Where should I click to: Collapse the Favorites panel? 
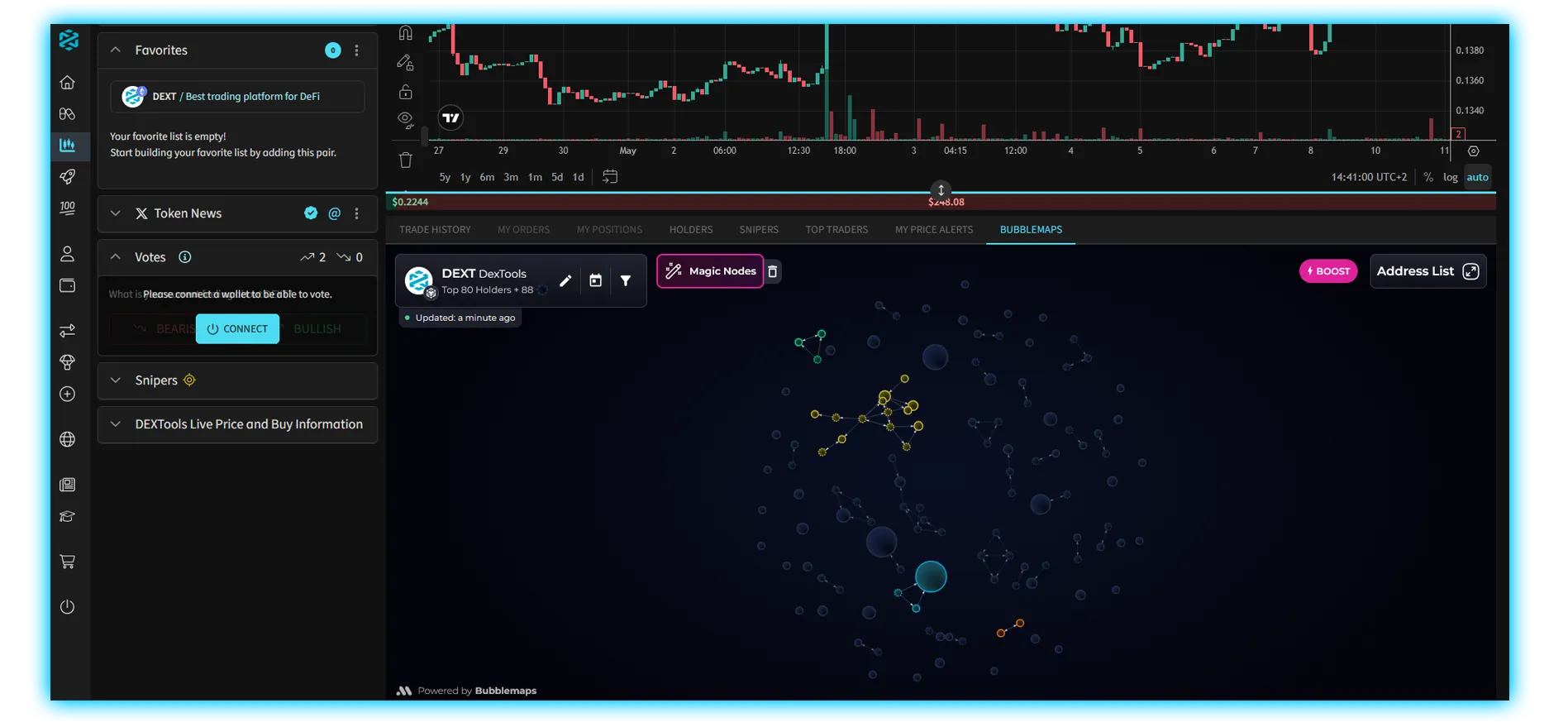[x=116, y=50]
